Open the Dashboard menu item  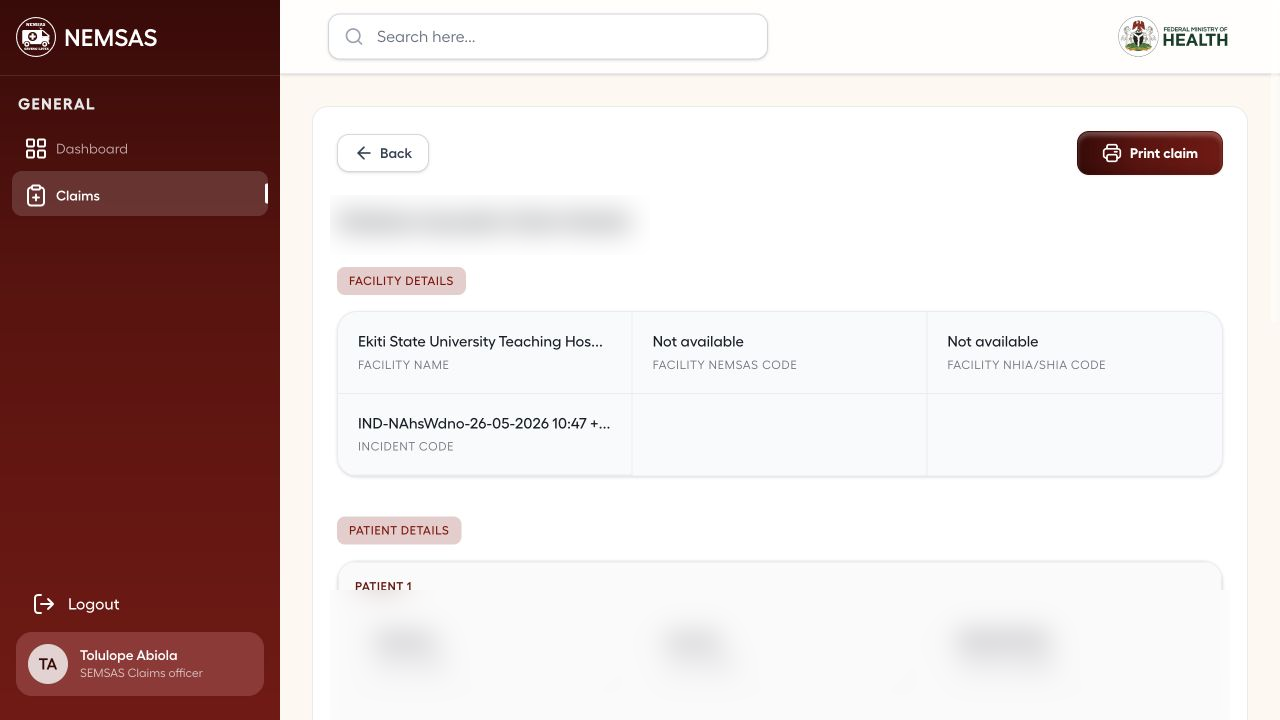click(140, 149)
